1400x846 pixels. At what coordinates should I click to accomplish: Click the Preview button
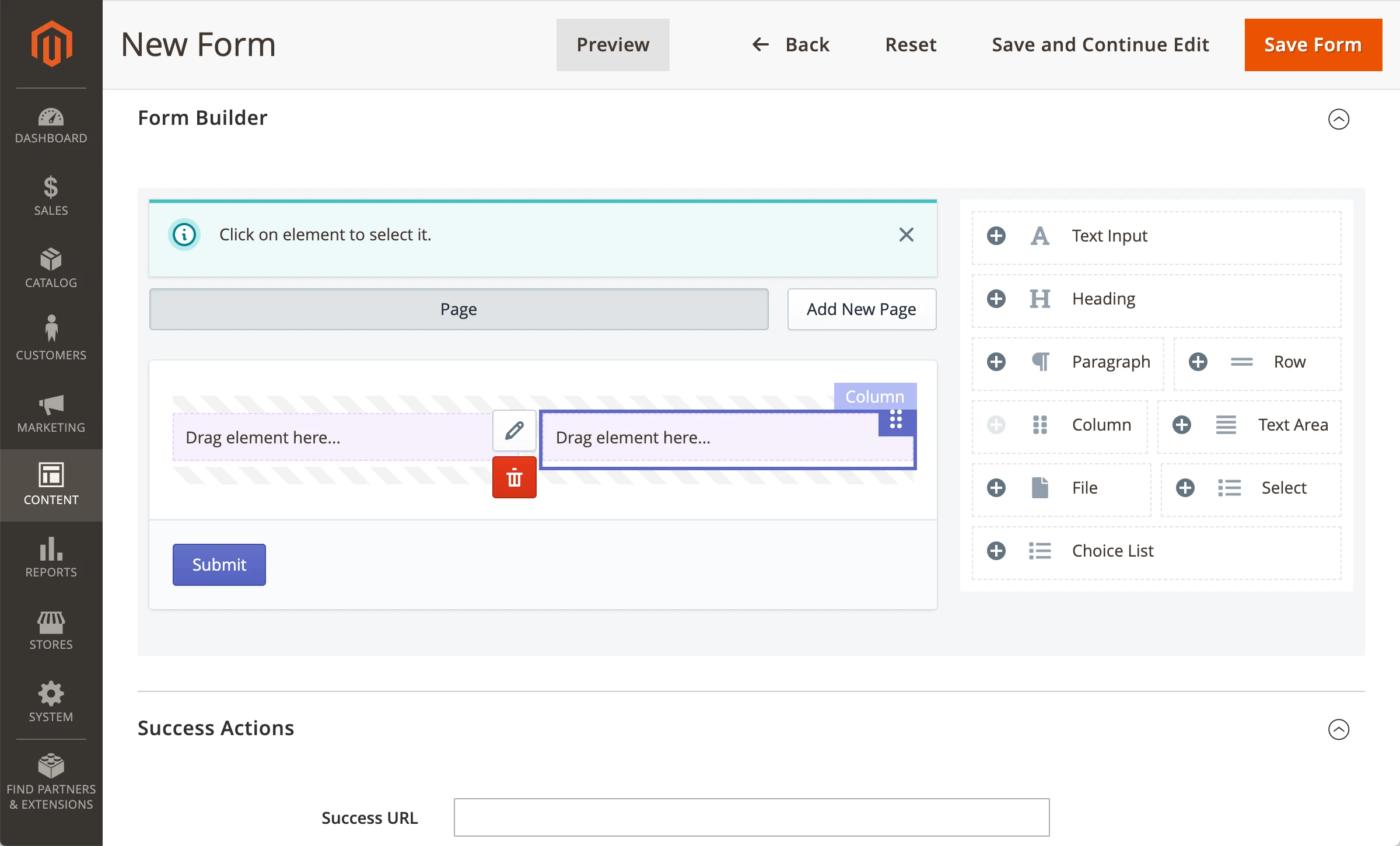coord(612,45)
